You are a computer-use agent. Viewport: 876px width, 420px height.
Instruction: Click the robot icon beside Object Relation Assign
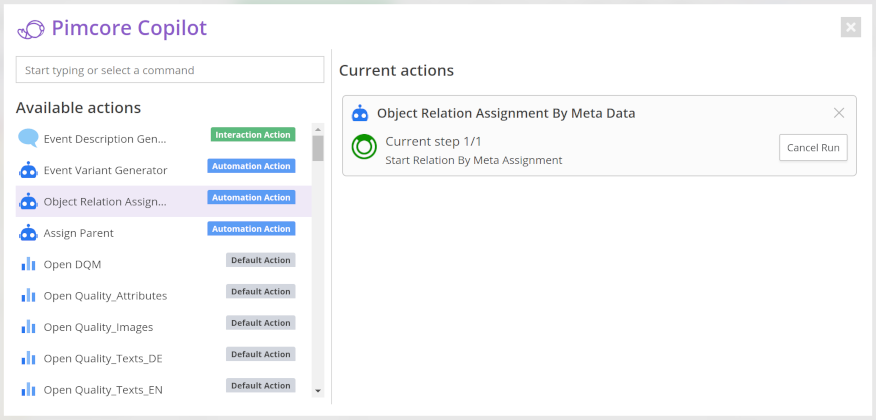[28, 201]
